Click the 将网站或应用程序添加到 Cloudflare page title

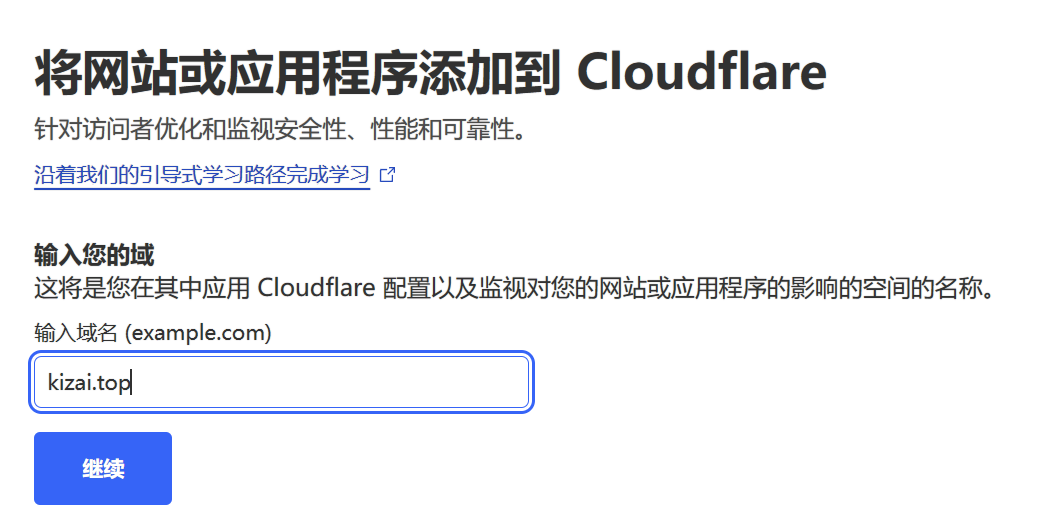[430, 72]
